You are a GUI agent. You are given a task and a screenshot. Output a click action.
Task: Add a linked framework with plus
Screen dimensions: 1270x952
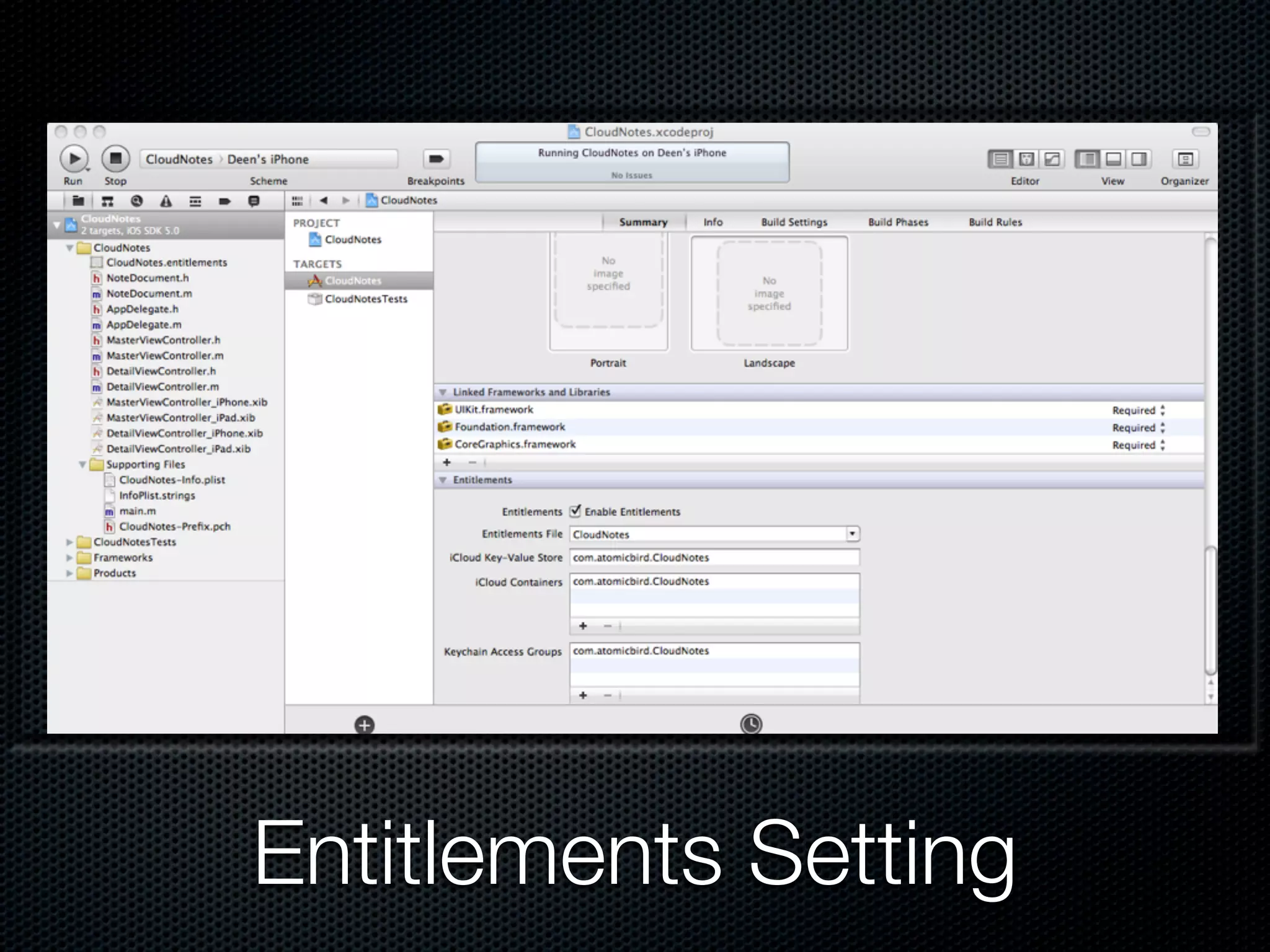446,462
